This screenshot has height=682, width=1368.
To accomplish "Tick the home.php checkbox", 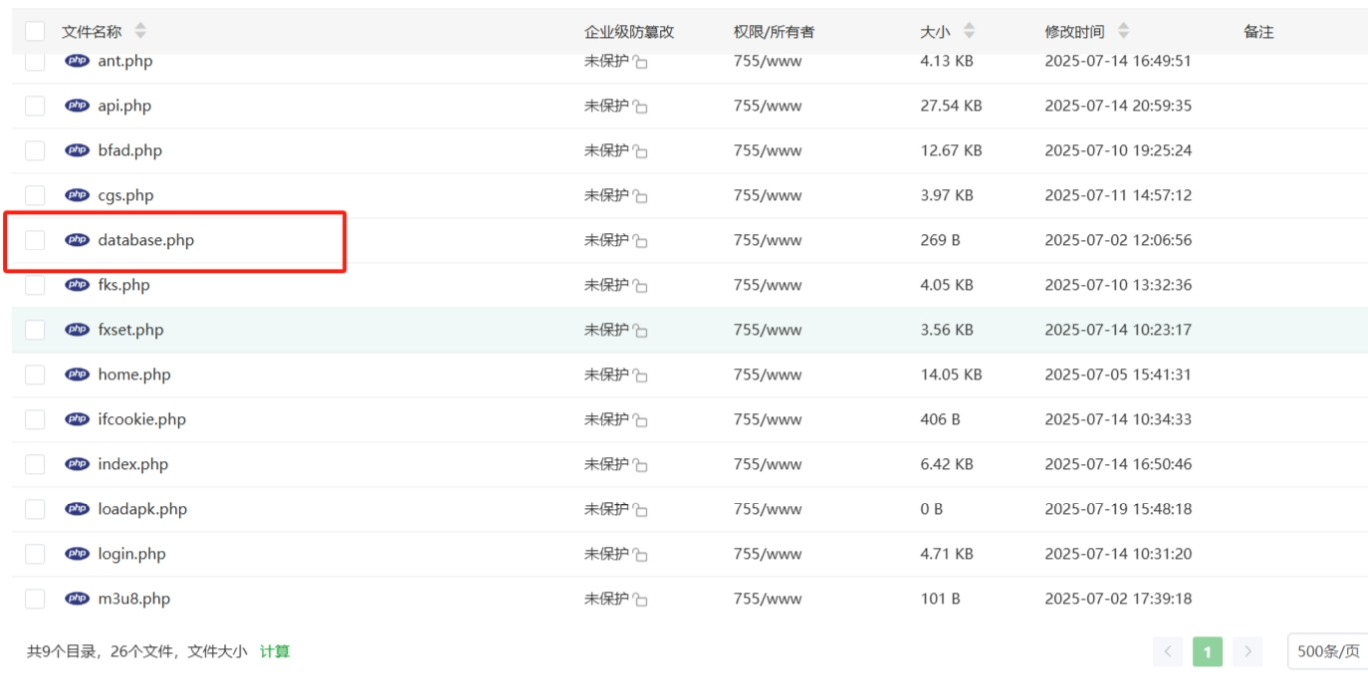I will [x=35, y=374].
